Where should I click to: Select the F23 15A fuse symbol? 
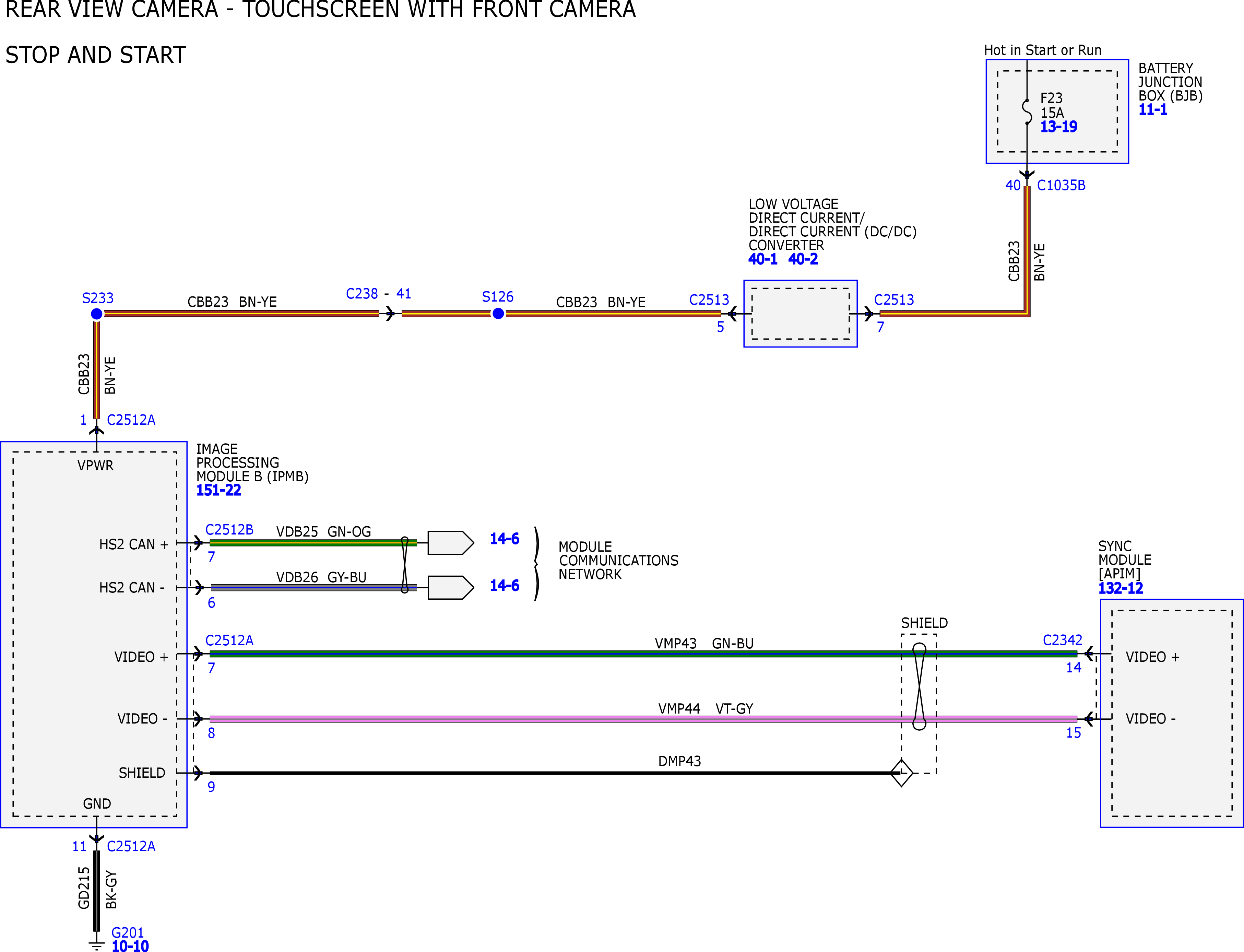tap(1027, 111)
